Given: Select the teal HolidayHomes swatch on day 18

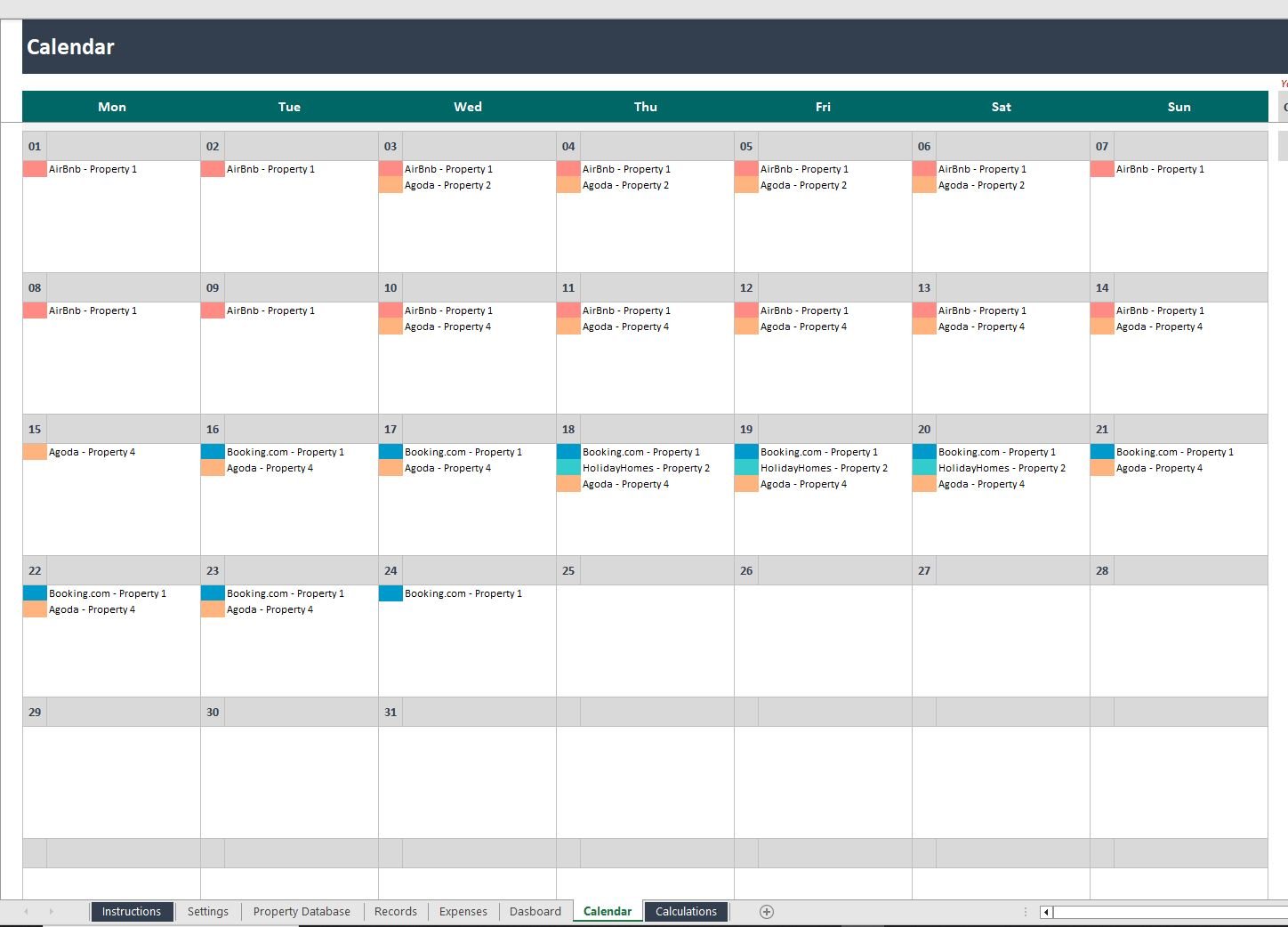Looking at the screenshot, I should (x=568, y=468).
